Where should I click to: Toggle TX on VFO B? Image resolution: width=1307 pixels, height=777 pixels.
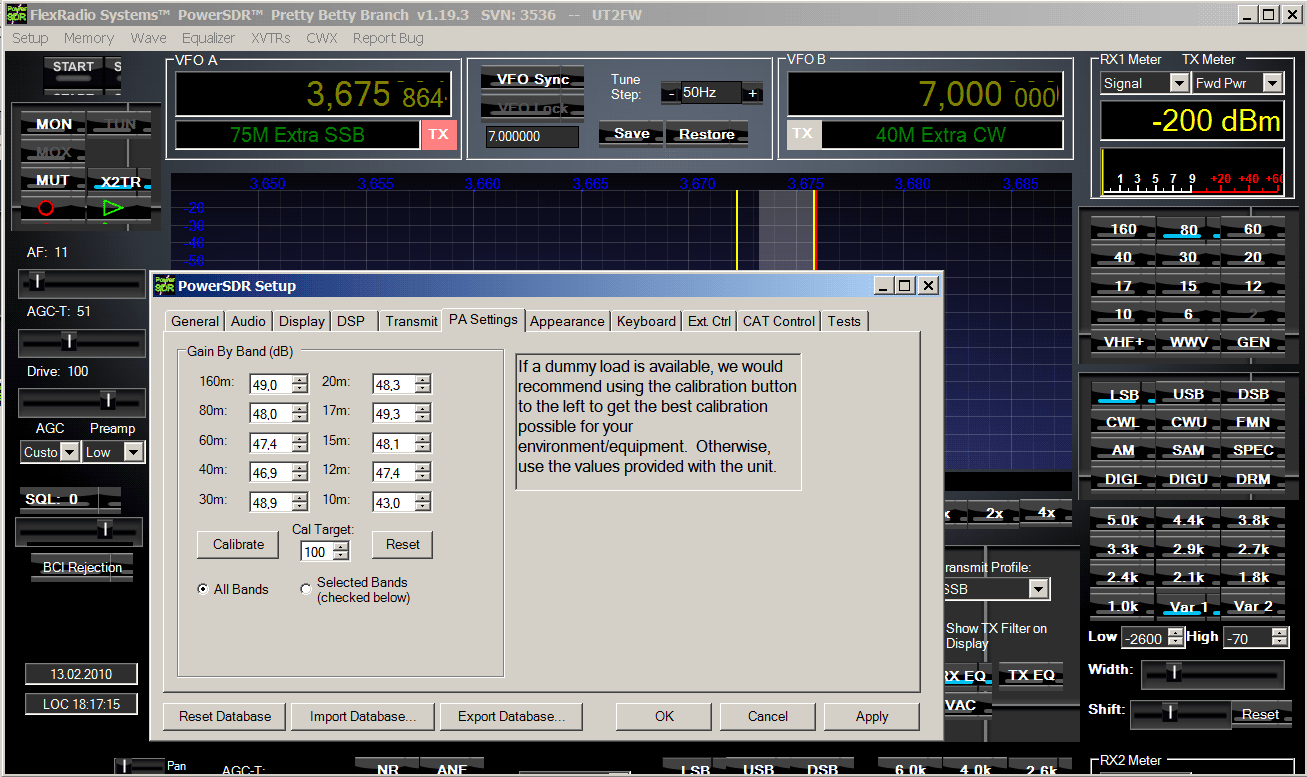tap(803, 134)
